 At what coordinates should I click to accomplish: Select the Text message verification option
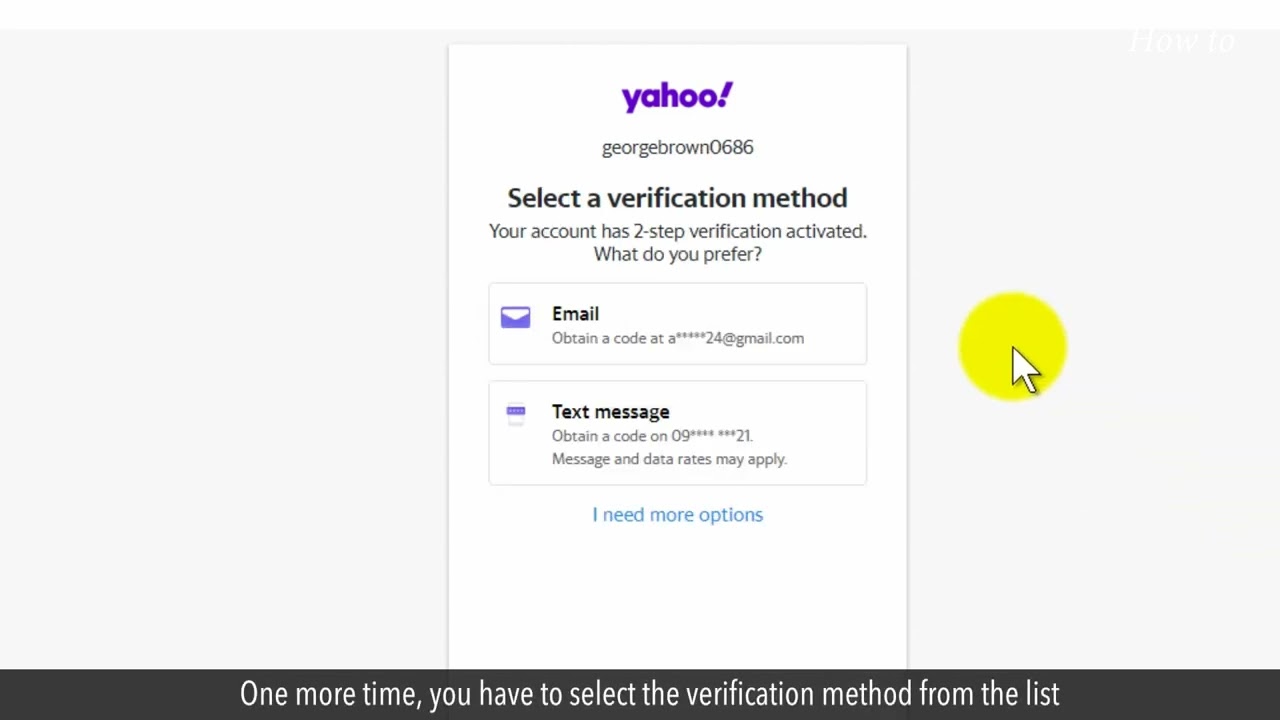coord(677,433)
